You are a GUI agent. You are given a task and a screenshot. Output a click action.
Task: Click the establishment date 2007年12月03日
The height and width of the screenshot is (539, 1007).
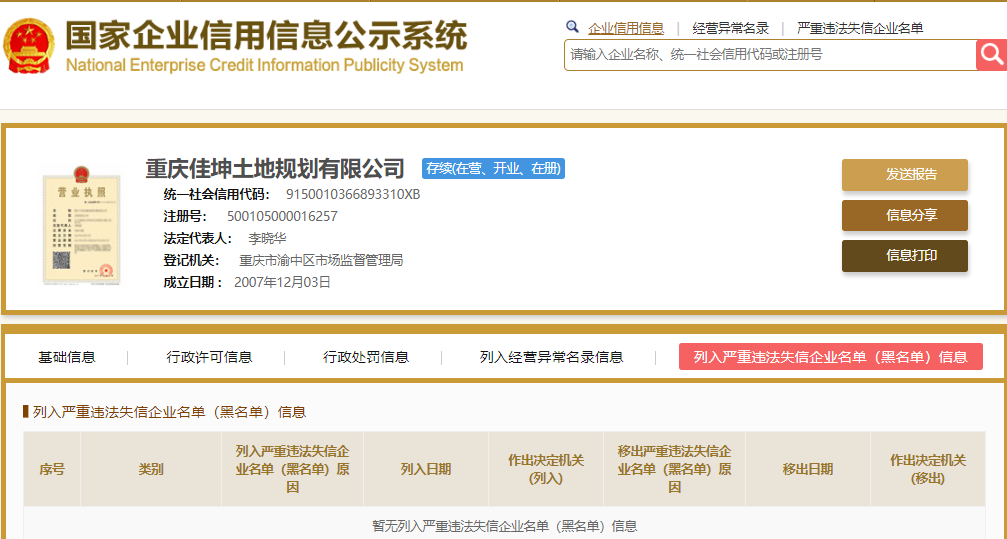283,282
